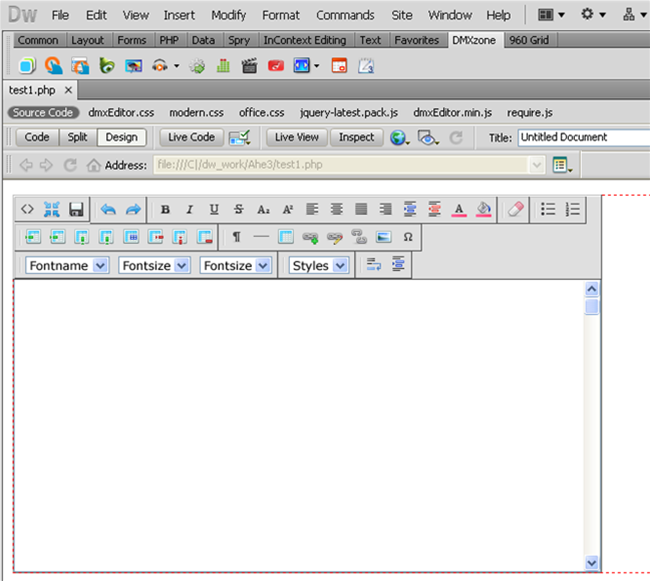Open the workspace layout dropdown in menu bar
The image size is (650, 581).
coord(551,15)
